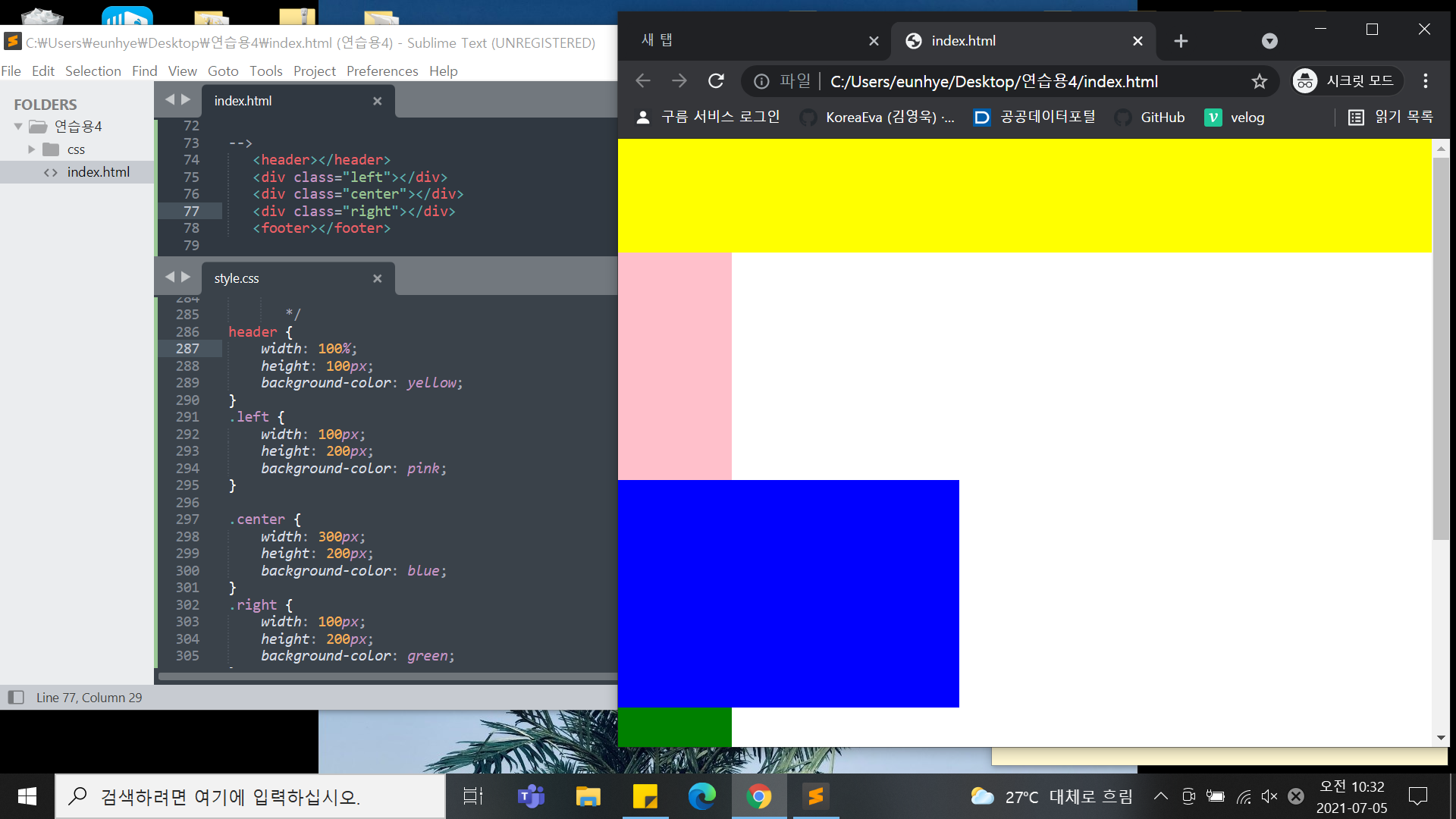Close the style.css editor tab
The height and width of the screenshot is (819, 1456).
tap(377, 278)
